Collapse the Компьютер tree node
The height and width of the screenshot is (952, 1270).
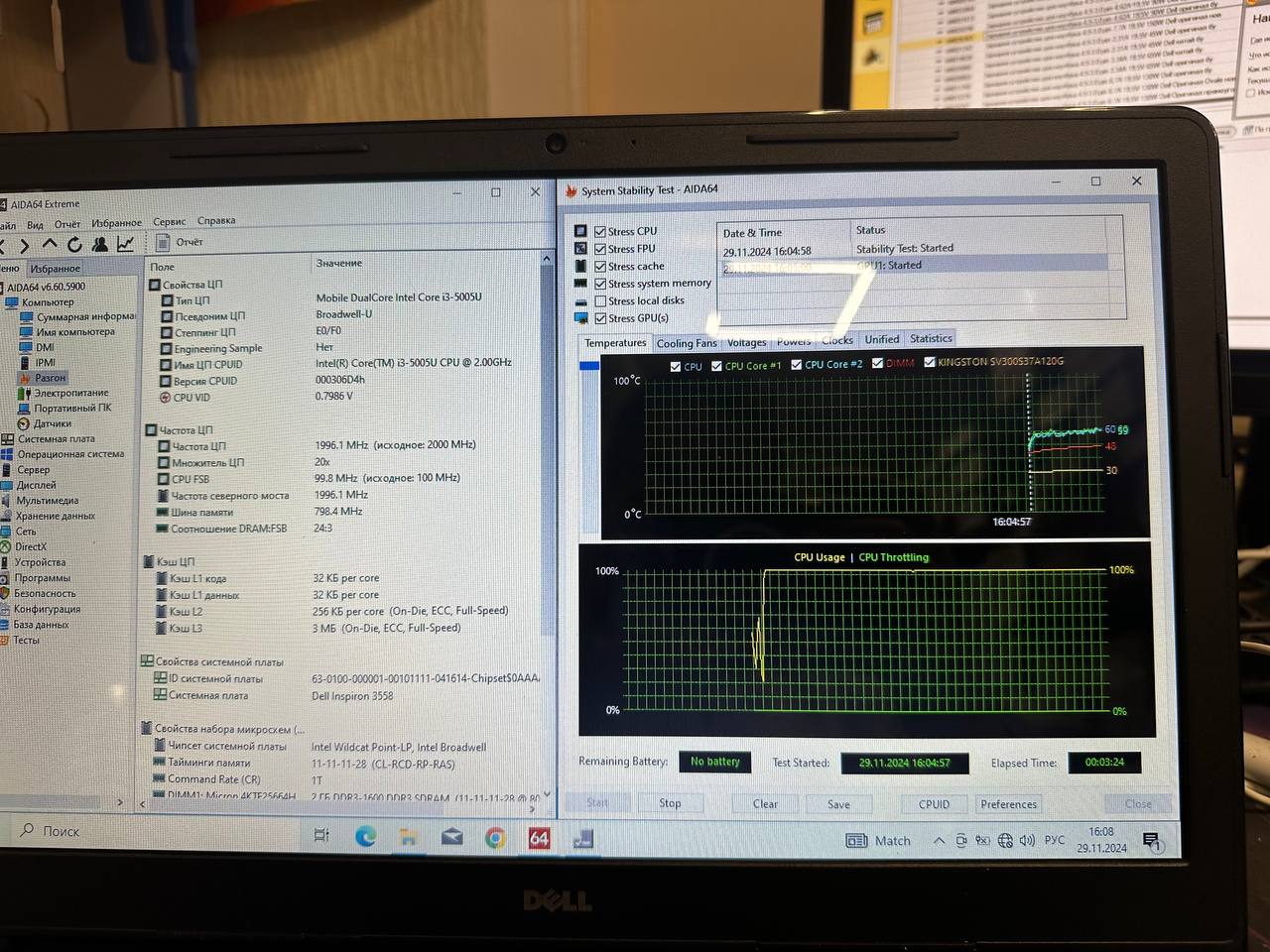[41, 301]
